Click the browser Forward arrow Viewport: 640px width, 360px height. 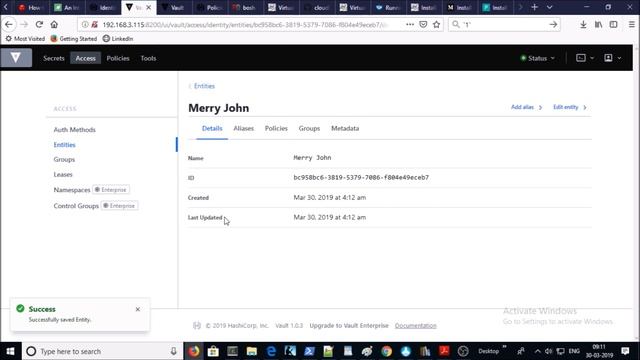[24, 24]
